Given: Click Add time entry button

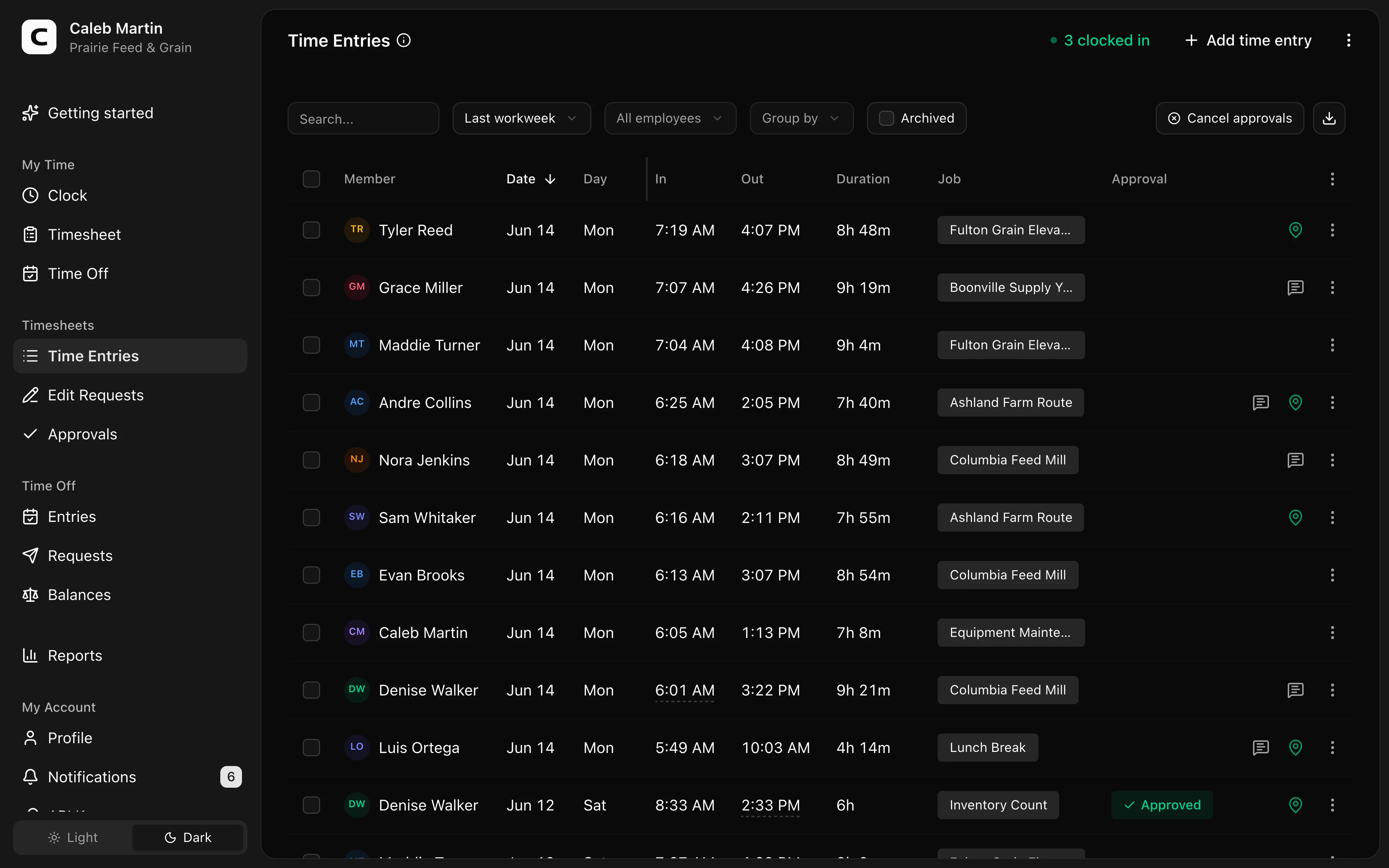Looking at the screenshot, I should [x=1248, y=41].
